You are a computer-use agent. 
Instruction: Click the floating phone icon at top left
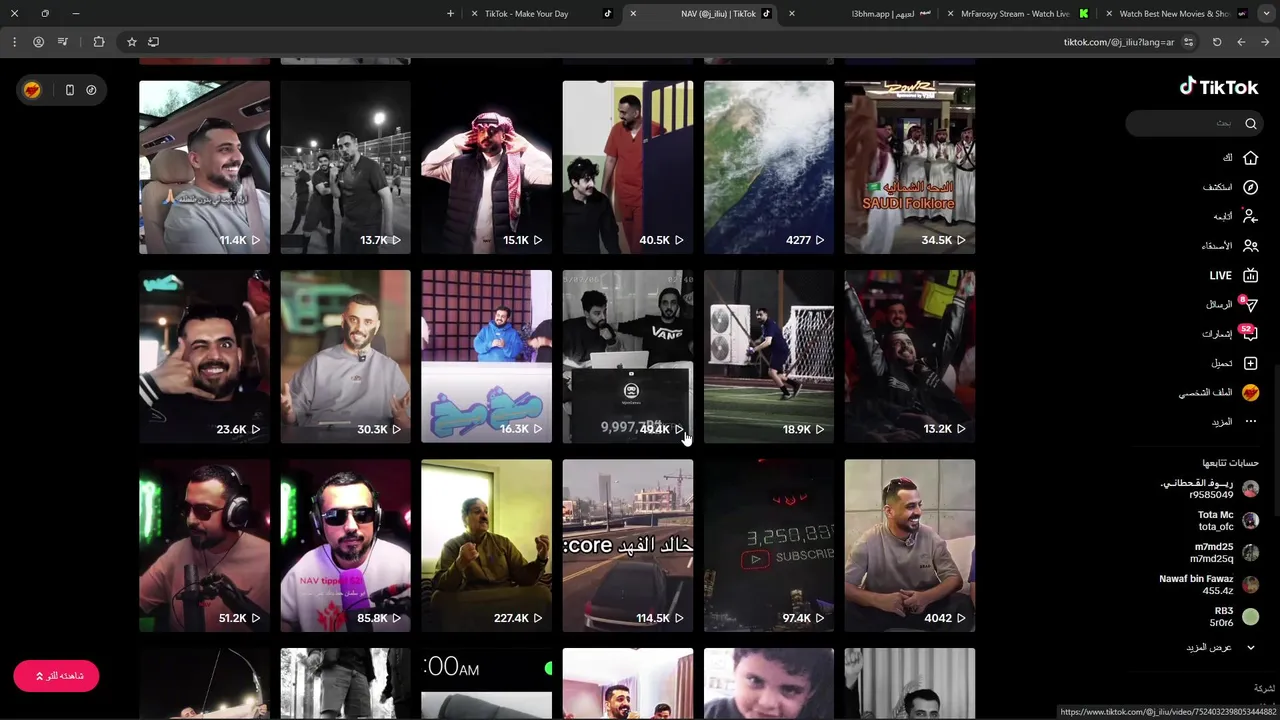tap(69, 90)
